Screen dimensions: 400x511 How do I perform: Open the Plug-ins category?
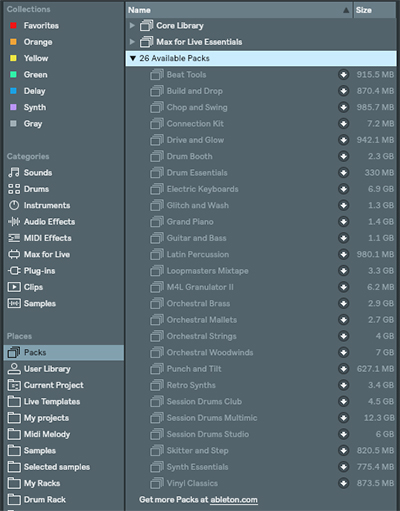click(32, 271)
